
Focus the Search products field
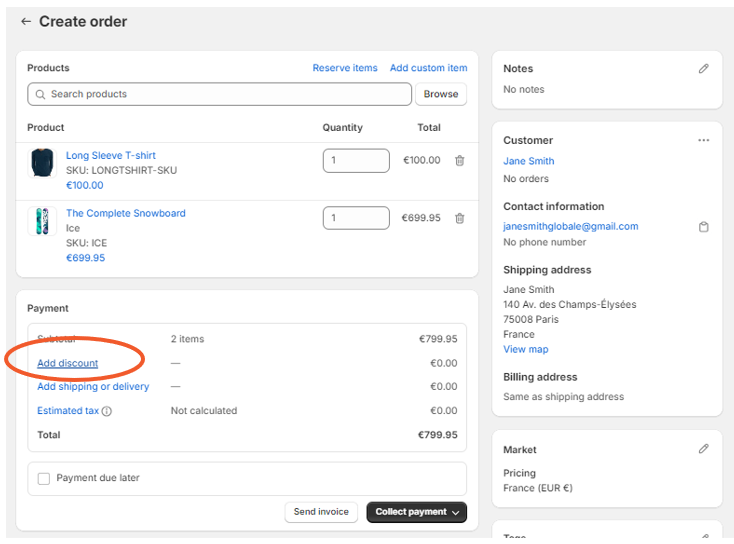(x=220, y=94)
